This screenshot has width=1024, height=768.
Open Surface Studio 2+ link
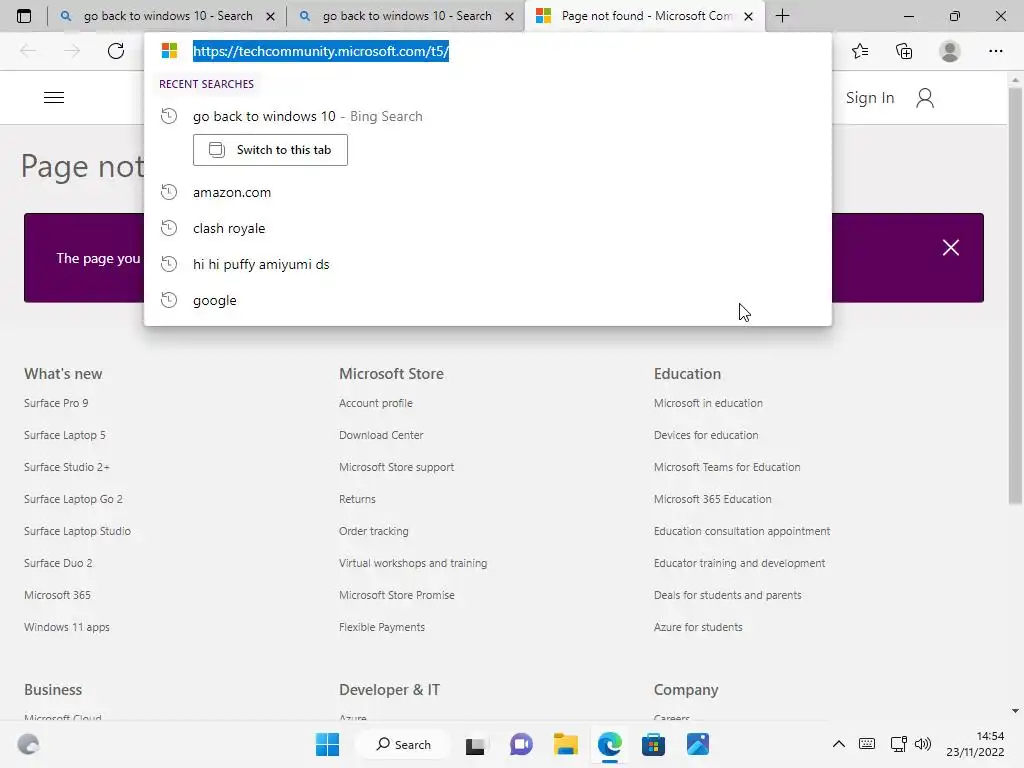pos(67,467)
